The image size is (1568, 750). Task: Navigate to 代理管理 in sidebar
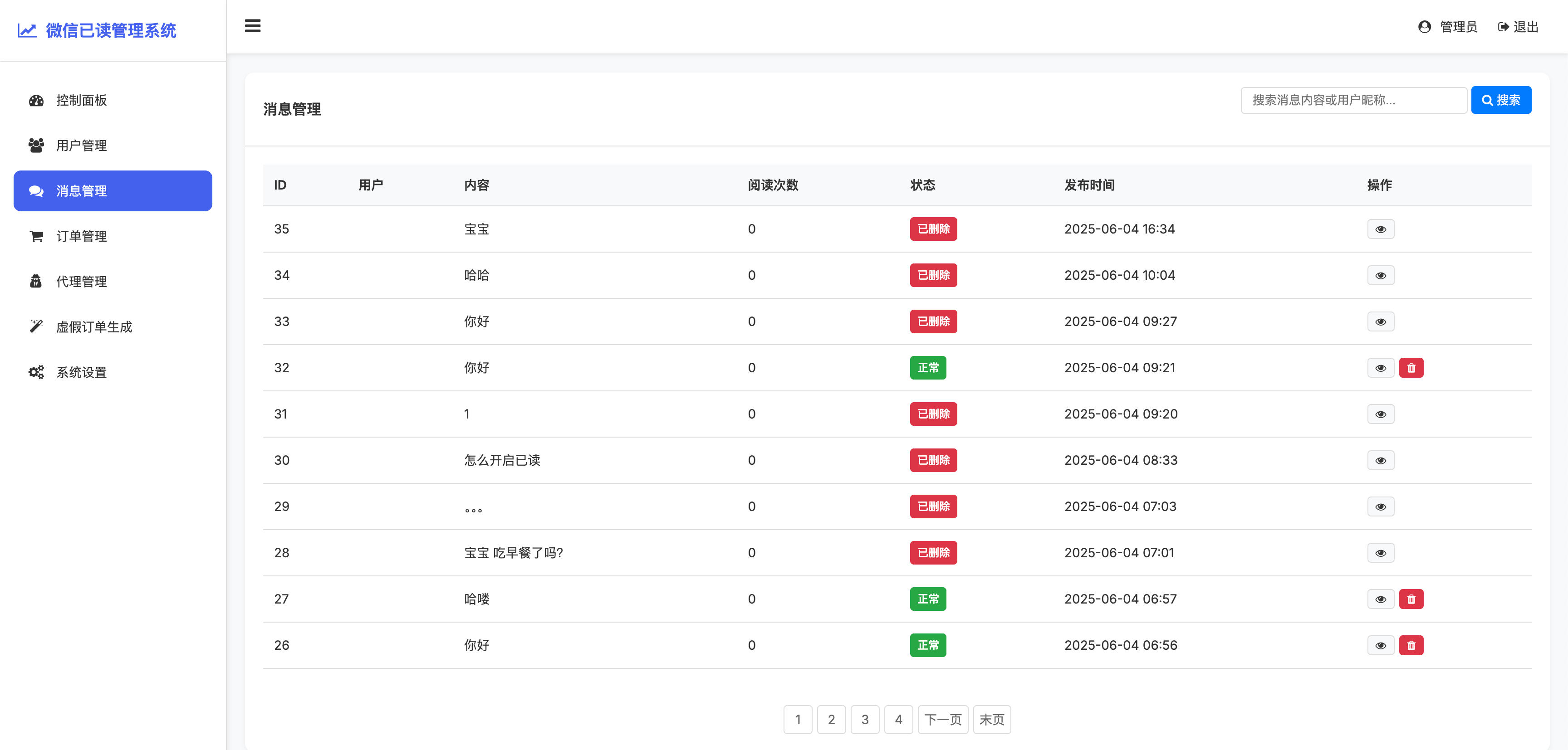pyautogui.click(x=113, y=282)
